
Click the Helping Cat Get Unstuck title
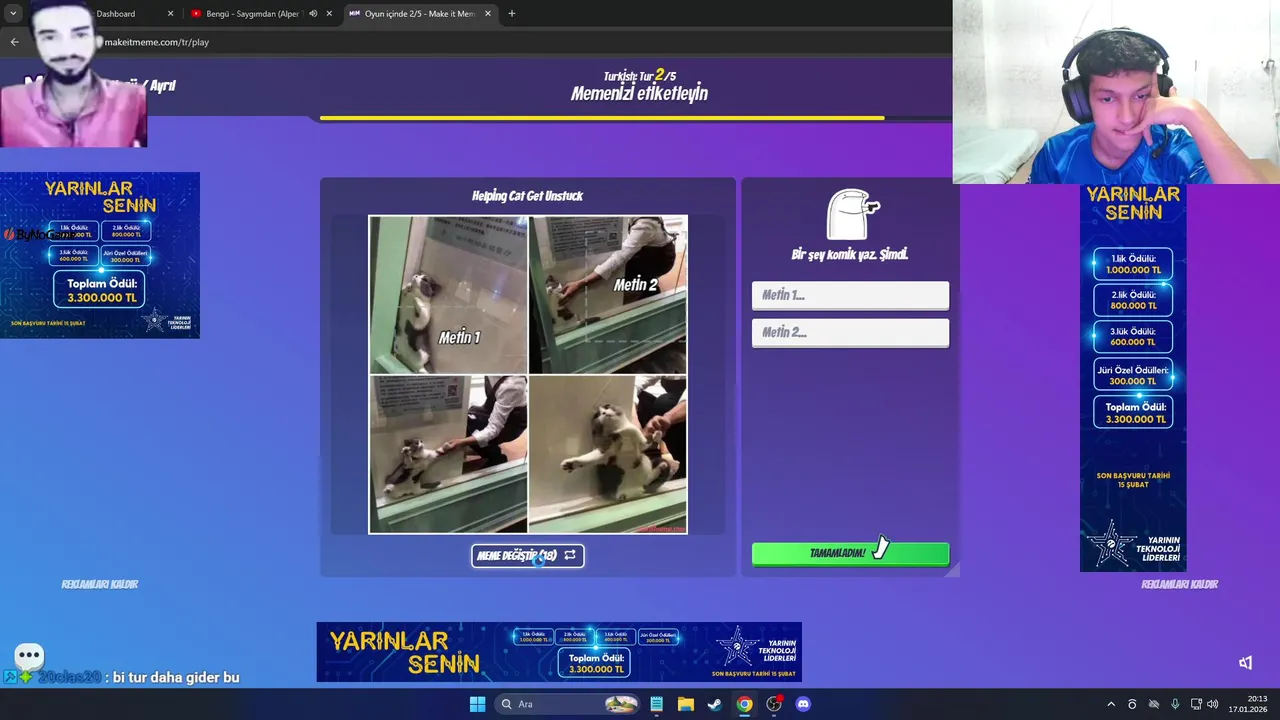527,196
